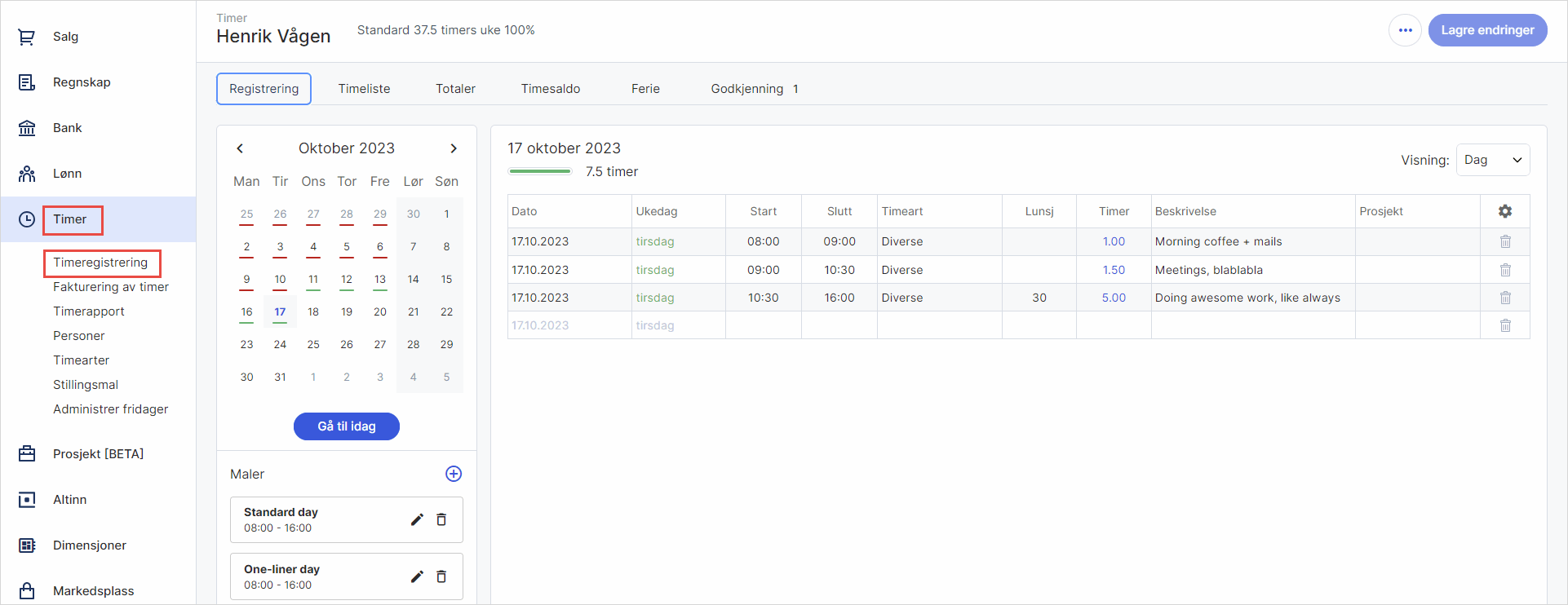The height and width of the screenshot is (605, 1568).
Task: Click the 7.5 timer progress bar
Action: (x=539, y=171)
